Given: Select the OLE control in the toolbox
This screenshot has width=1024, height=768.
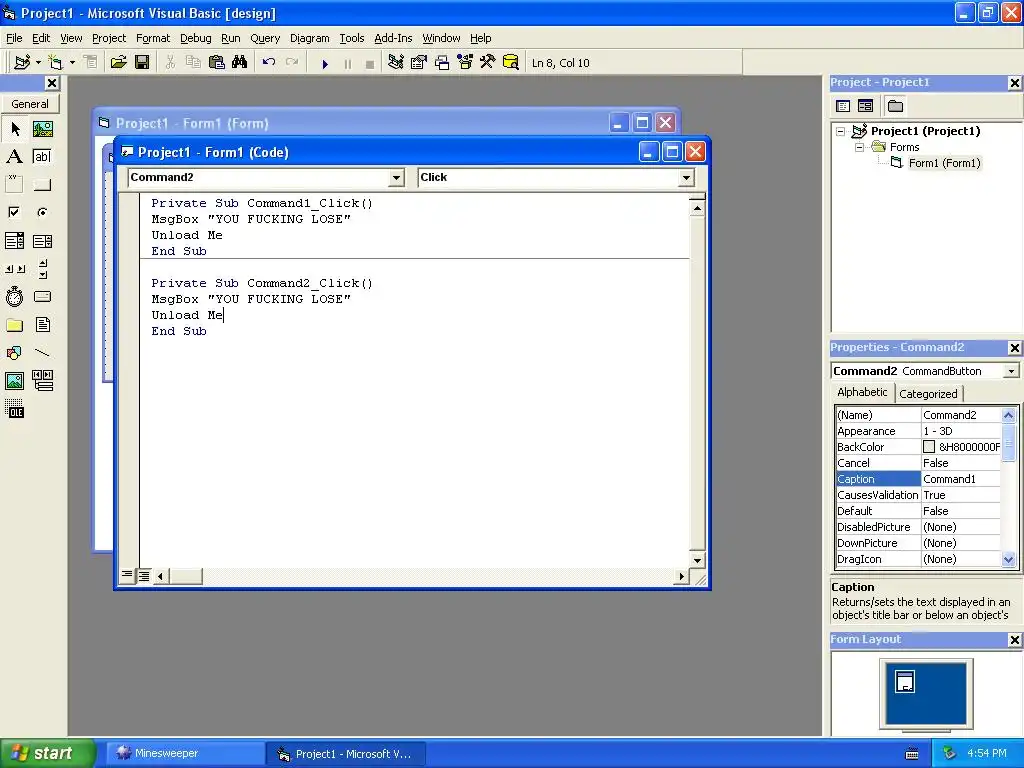Looking at the screenshot, I should 14,409.
